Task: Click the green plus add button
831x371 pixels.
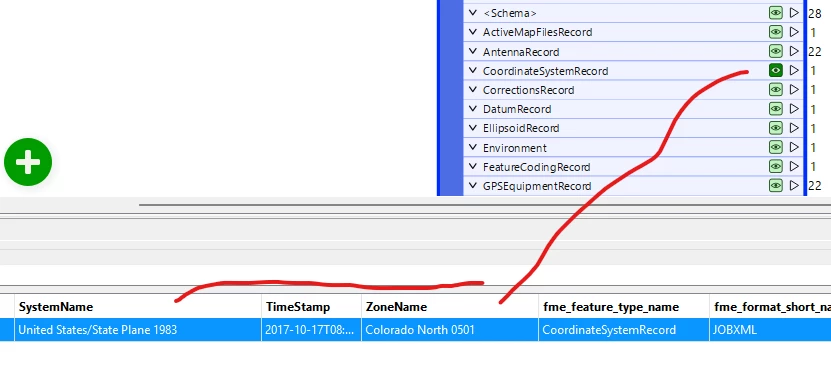Action: tap(28, 162)
